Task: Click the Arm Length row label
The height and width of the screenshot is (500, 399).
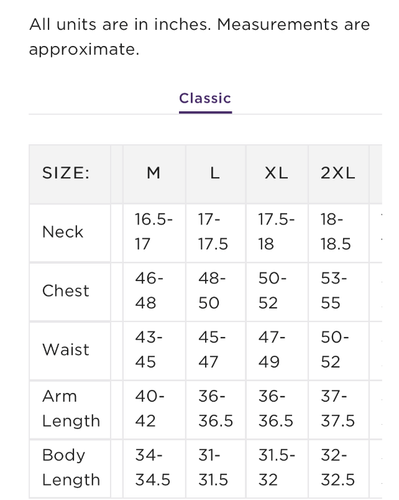Action: 70,409
